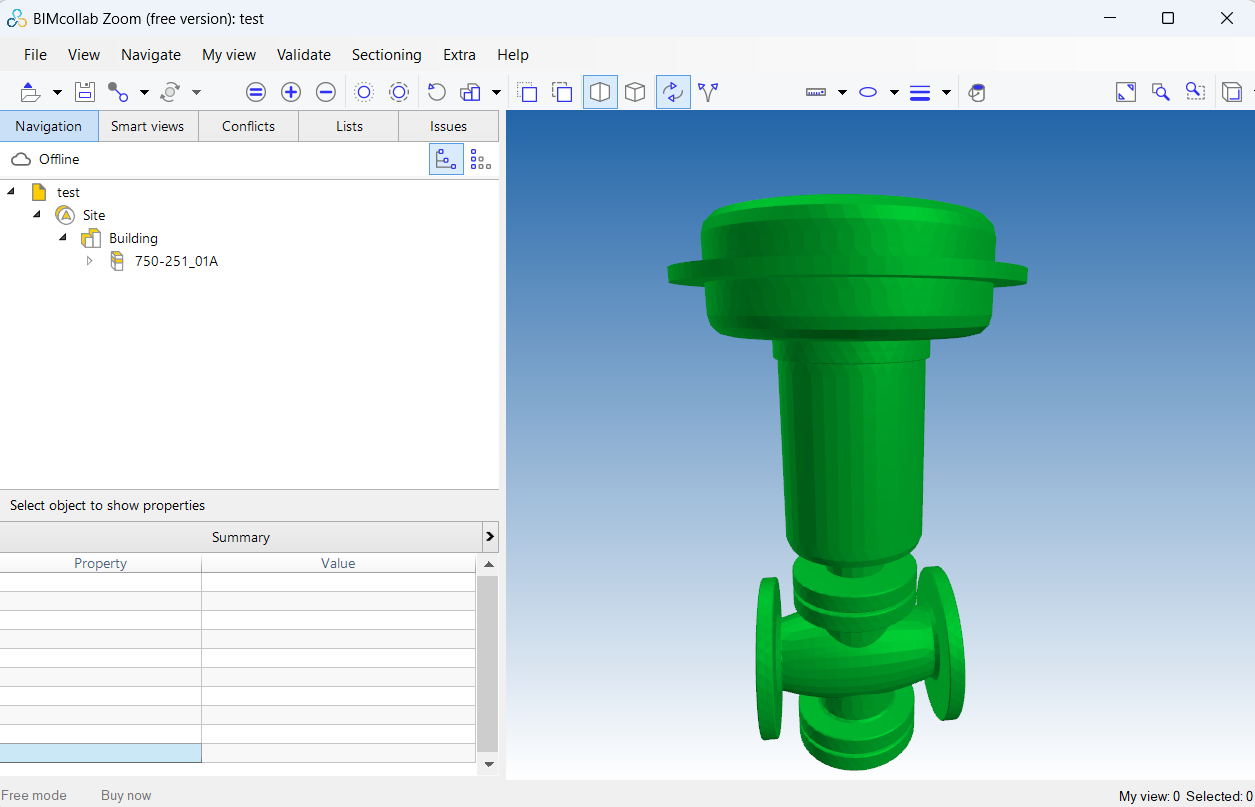Click the Buy now link
1255x807 pixels.
[126, 795]
